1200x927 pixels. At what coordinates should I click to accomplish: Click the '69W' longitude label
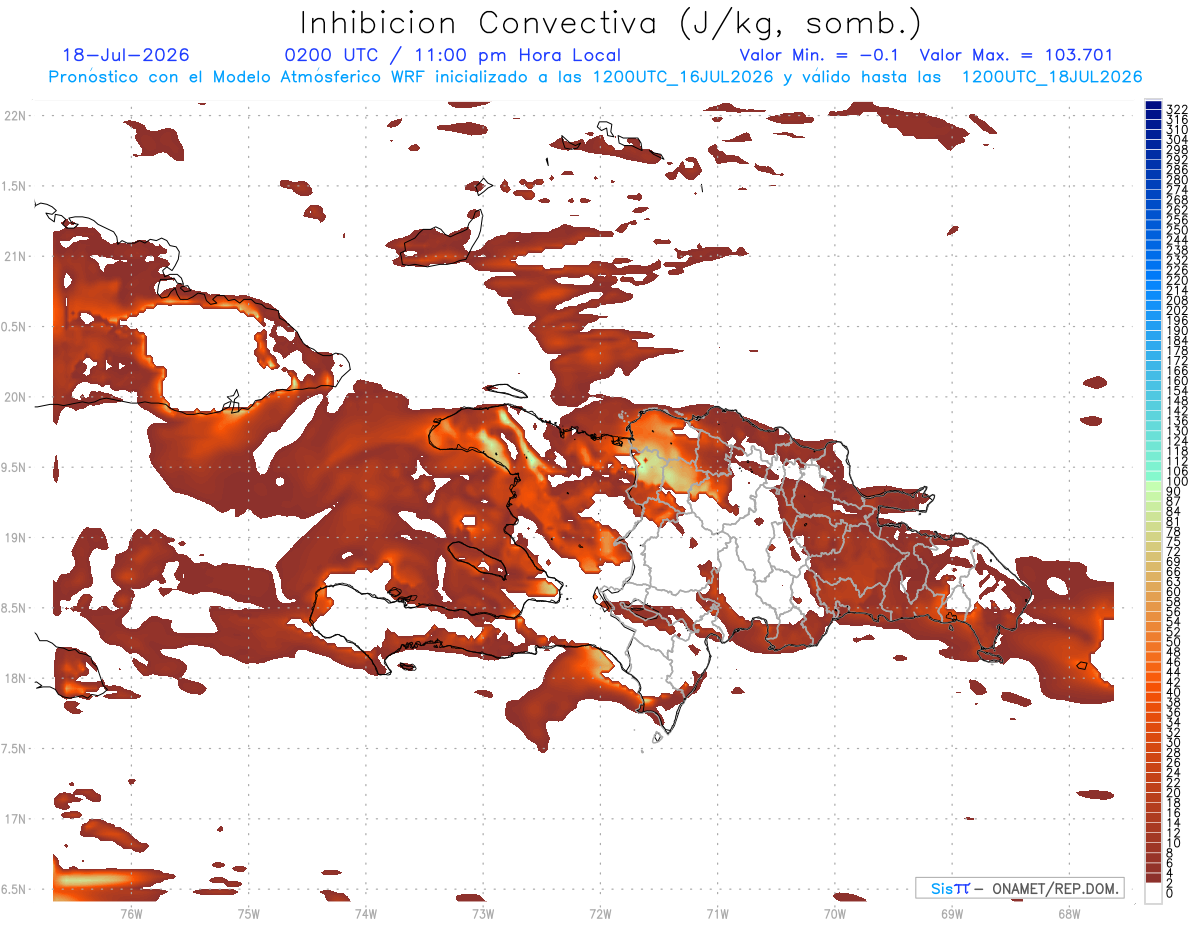[951, 913]
